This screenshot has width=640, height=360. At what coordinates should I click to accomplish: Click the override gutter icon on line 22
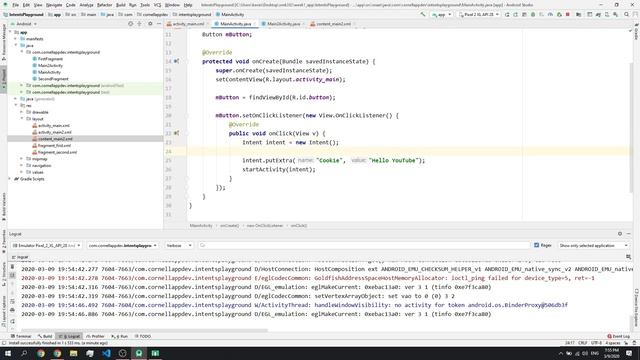point(176,133)
